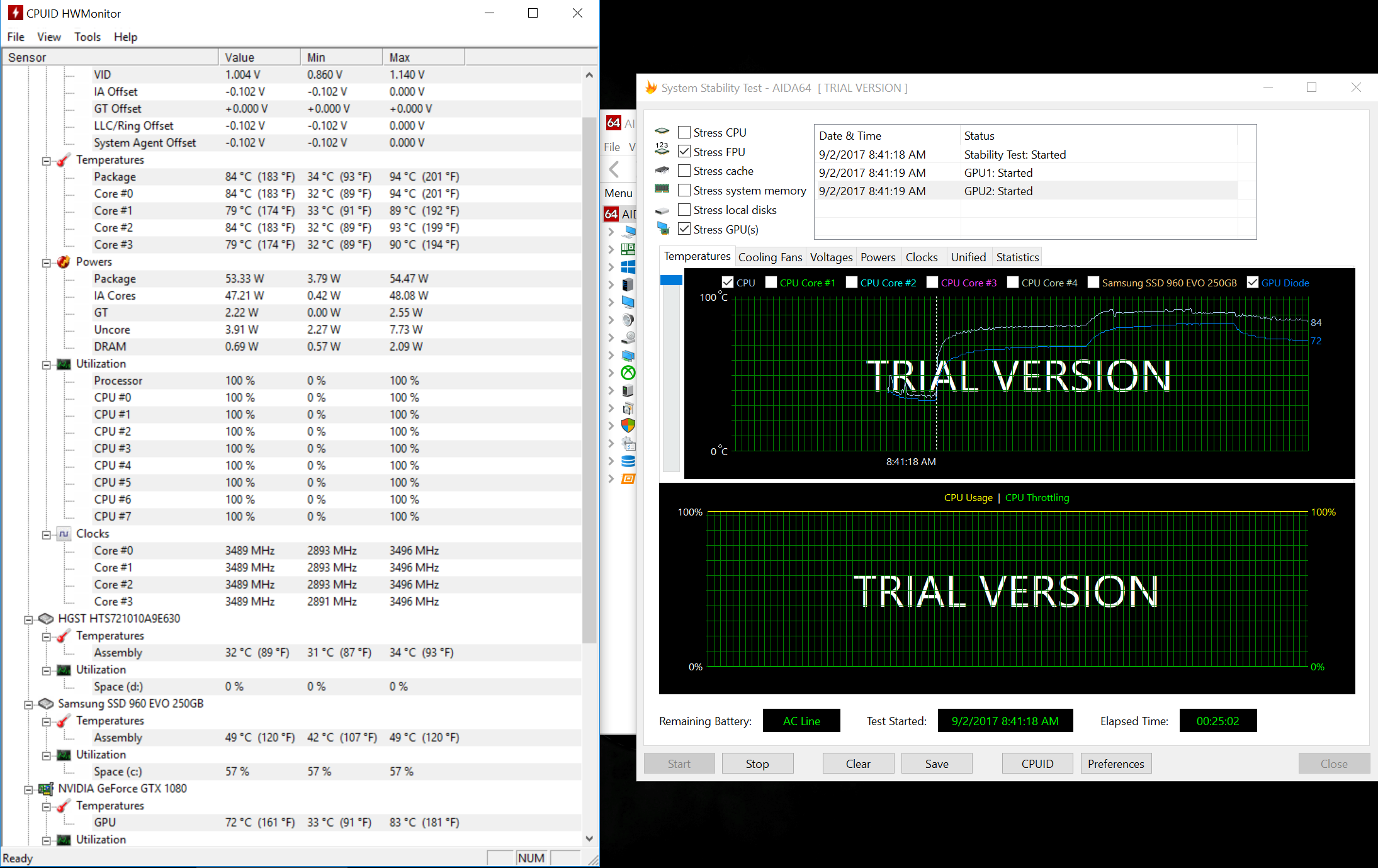The image size is (1378, 868).
Task: Click the AIDA64 back arrow in the background window
Action: pos(614,169)
